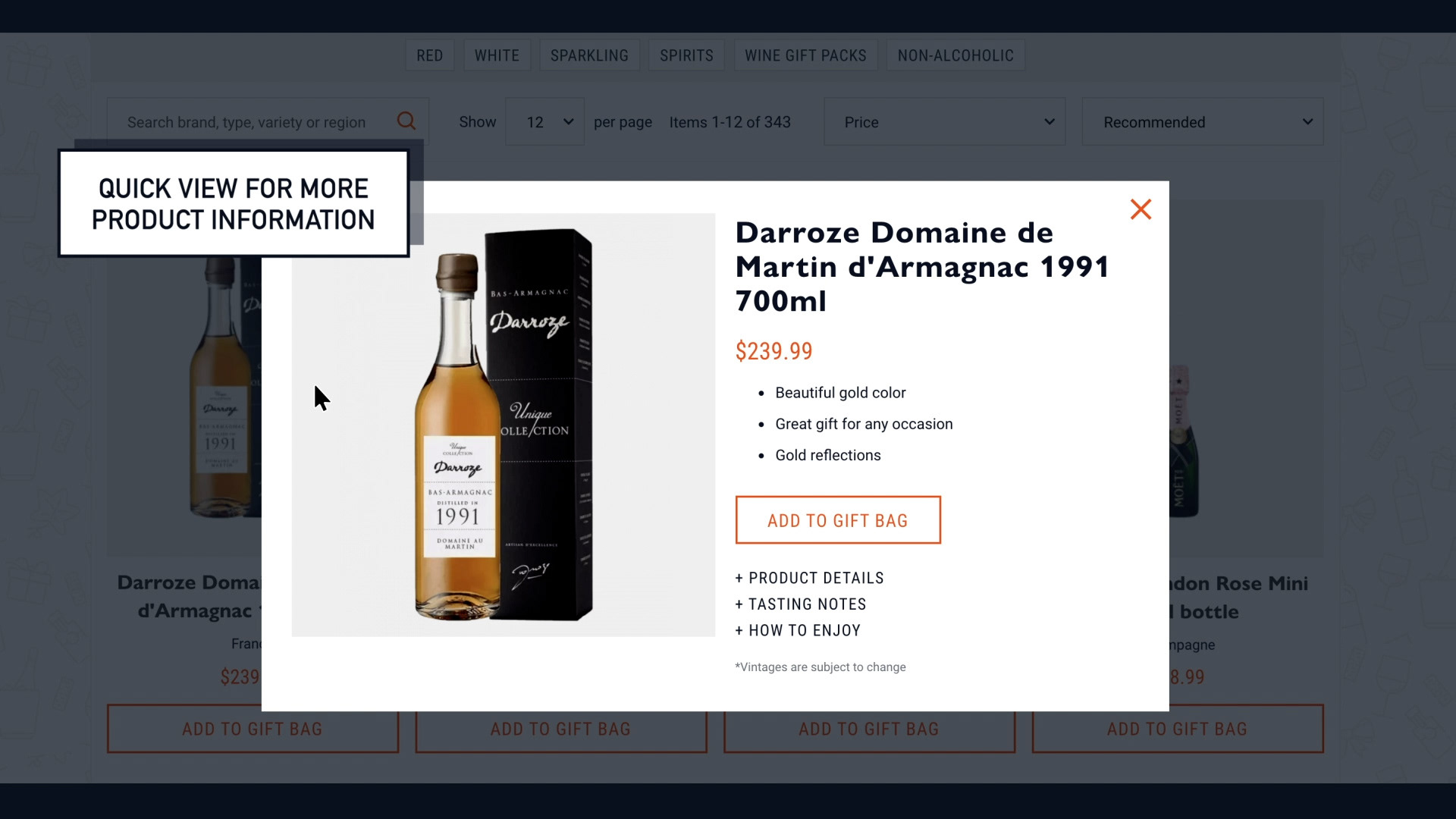Open the Recommended sort dropdown
Image resolution: width=1456 pixels, height=819 pixels.
pyautogui.click(x=1203, y=122)
